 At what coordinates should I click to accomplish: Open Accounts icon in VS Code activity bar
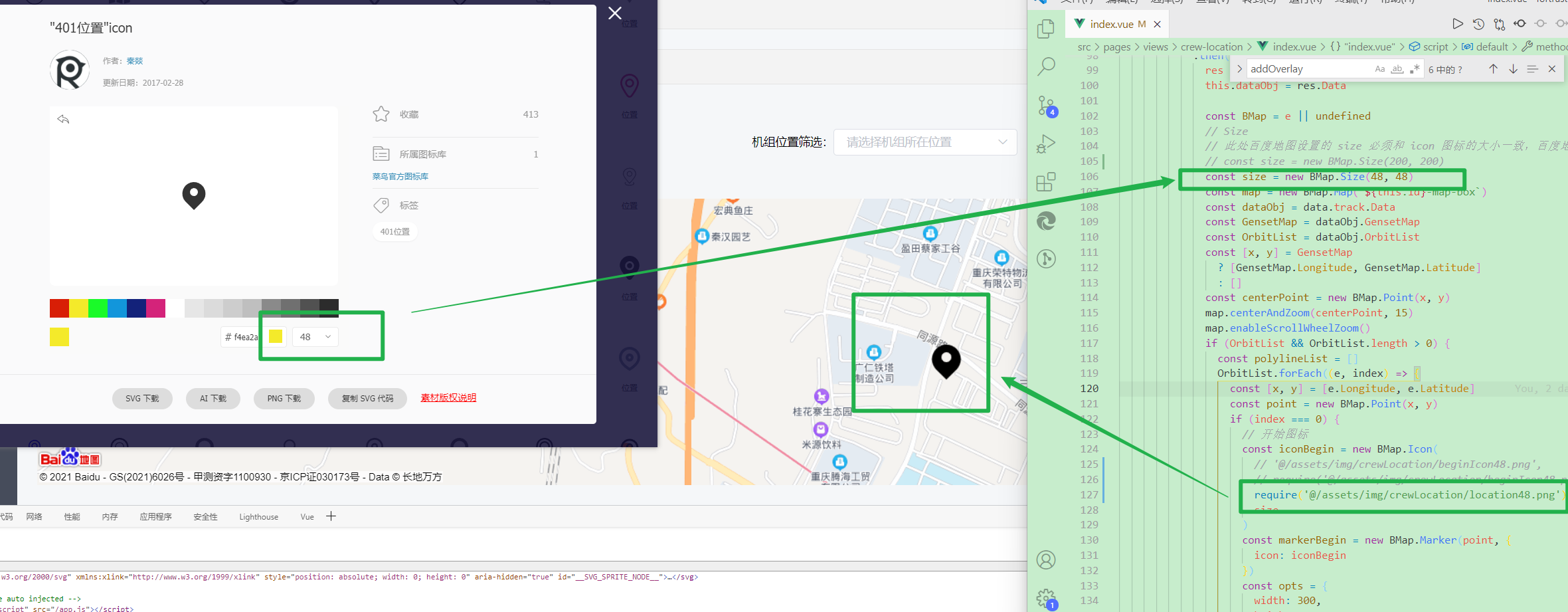click(x=1046, y=560)
